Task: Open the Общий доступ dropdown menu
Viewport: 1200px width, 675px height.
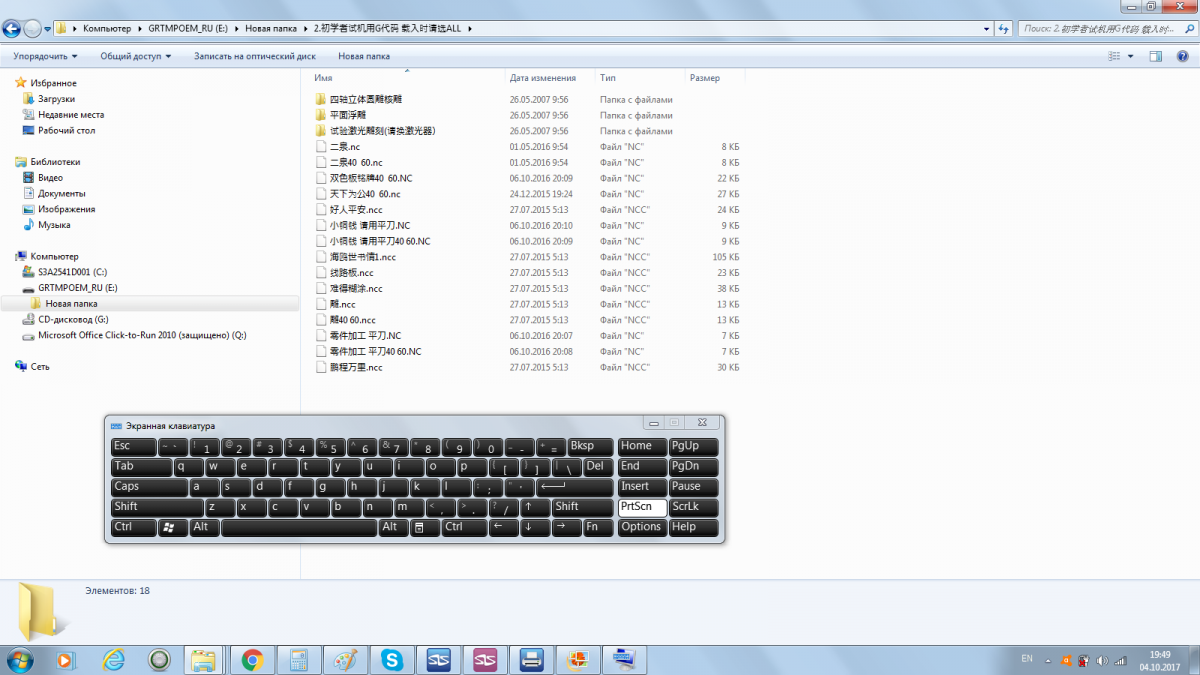Action: (136, 57)
